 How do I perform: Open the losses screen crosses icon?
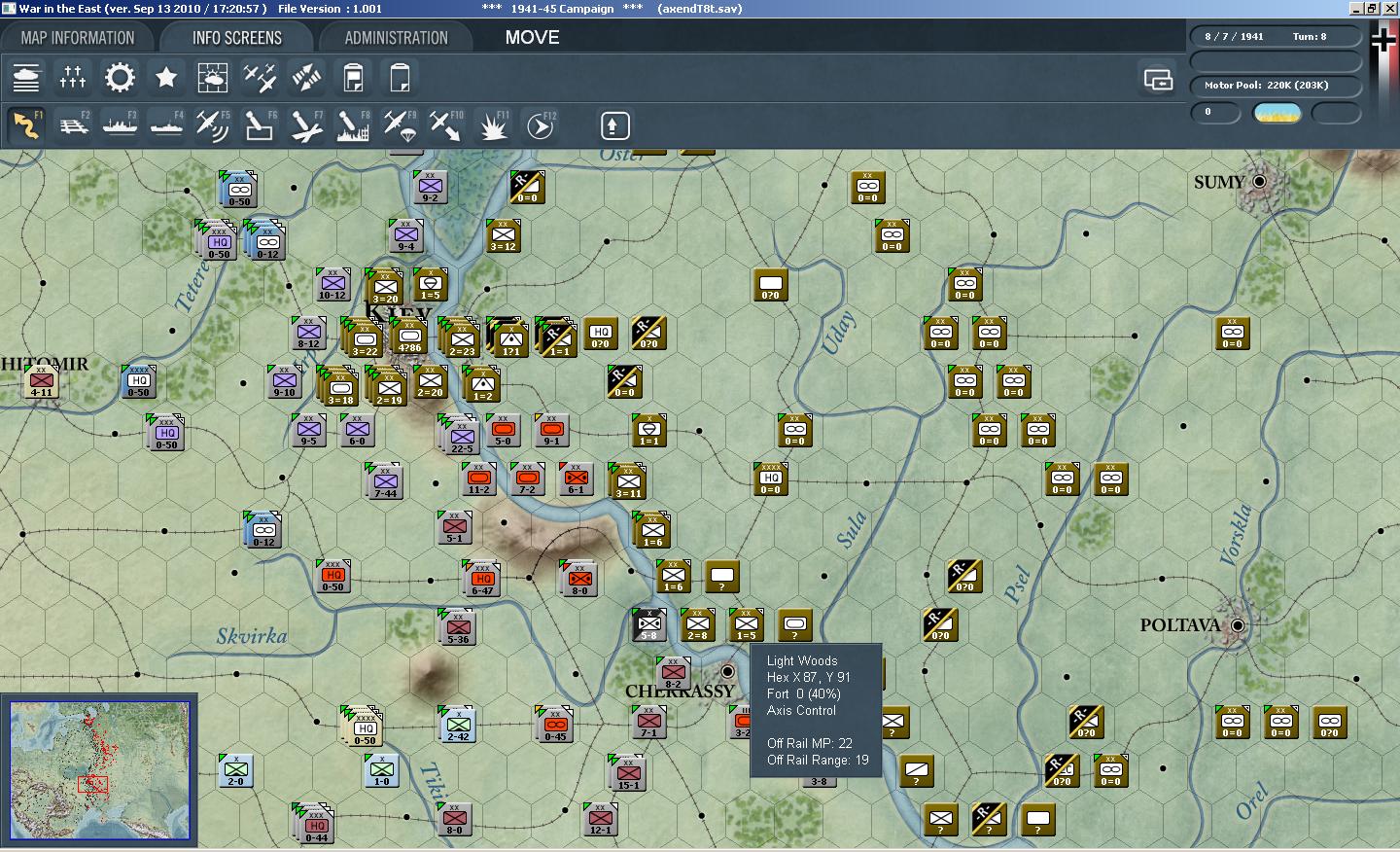[x=73, y=78]
